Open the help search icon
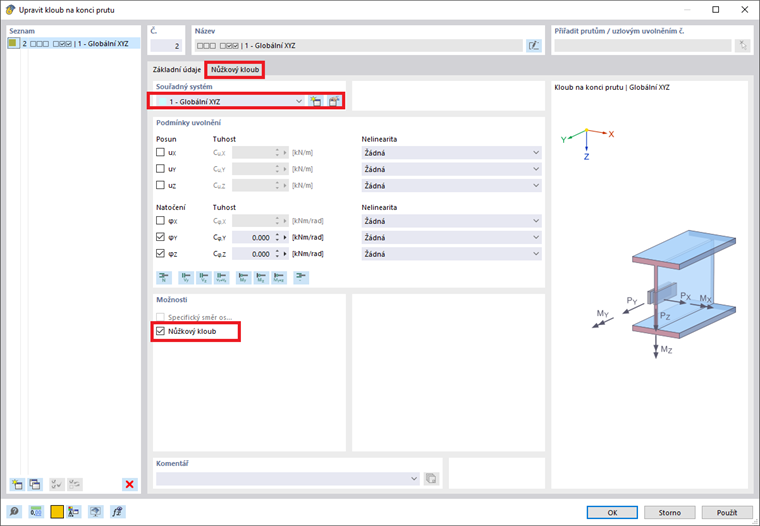 (15, 511)
